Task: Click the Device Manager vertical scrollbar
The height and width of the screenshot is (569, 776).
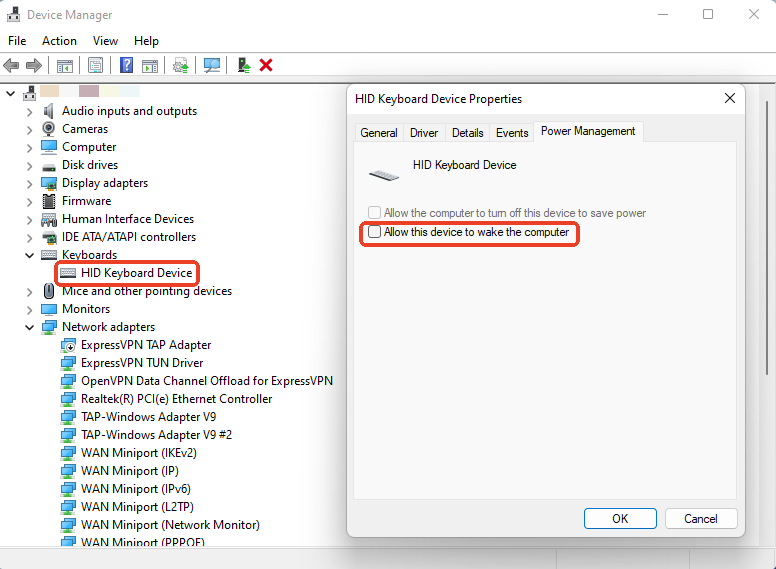Action: coord(767,237)
